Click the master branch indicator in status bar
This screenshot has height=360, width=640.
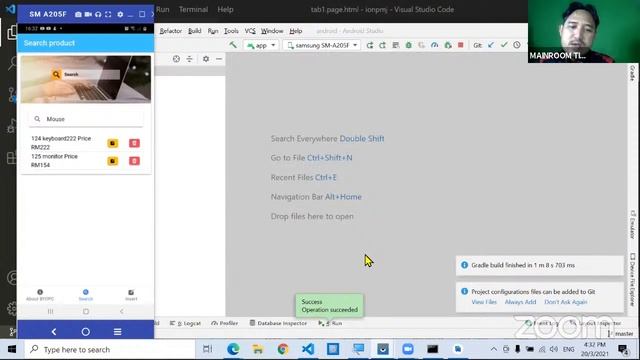click(x=621, y=334)
